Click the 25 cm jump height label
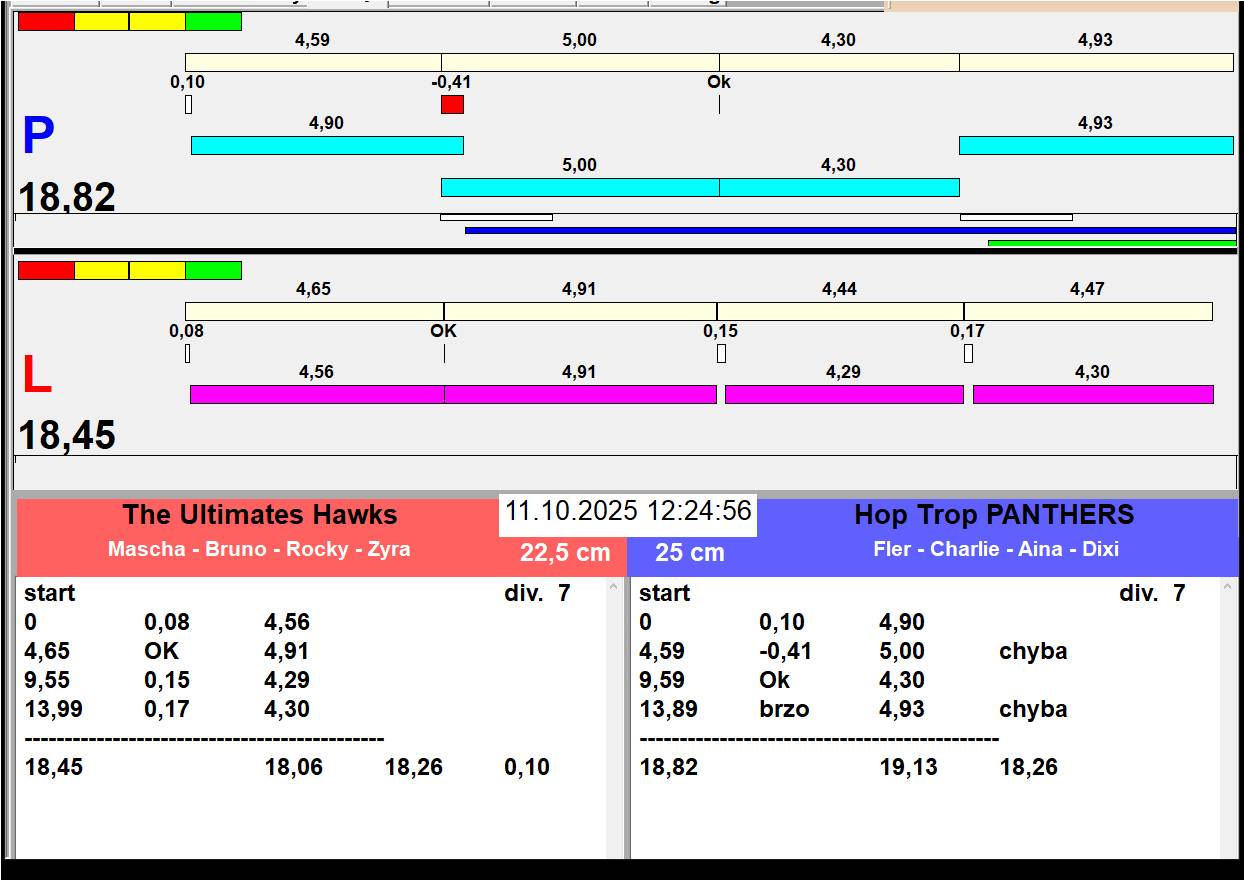1244x880 pixels. click(x=689, y=553)
